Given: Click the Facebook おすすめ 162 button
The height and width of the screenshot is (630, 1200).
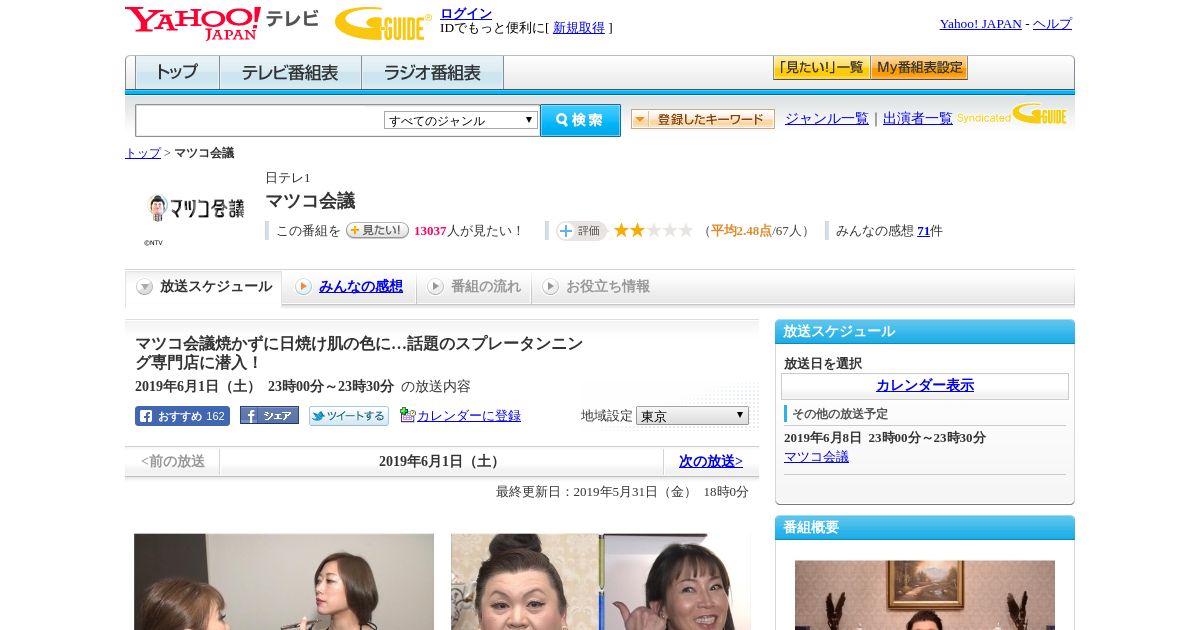Looking at the screenshot, I should pos(182,416).
